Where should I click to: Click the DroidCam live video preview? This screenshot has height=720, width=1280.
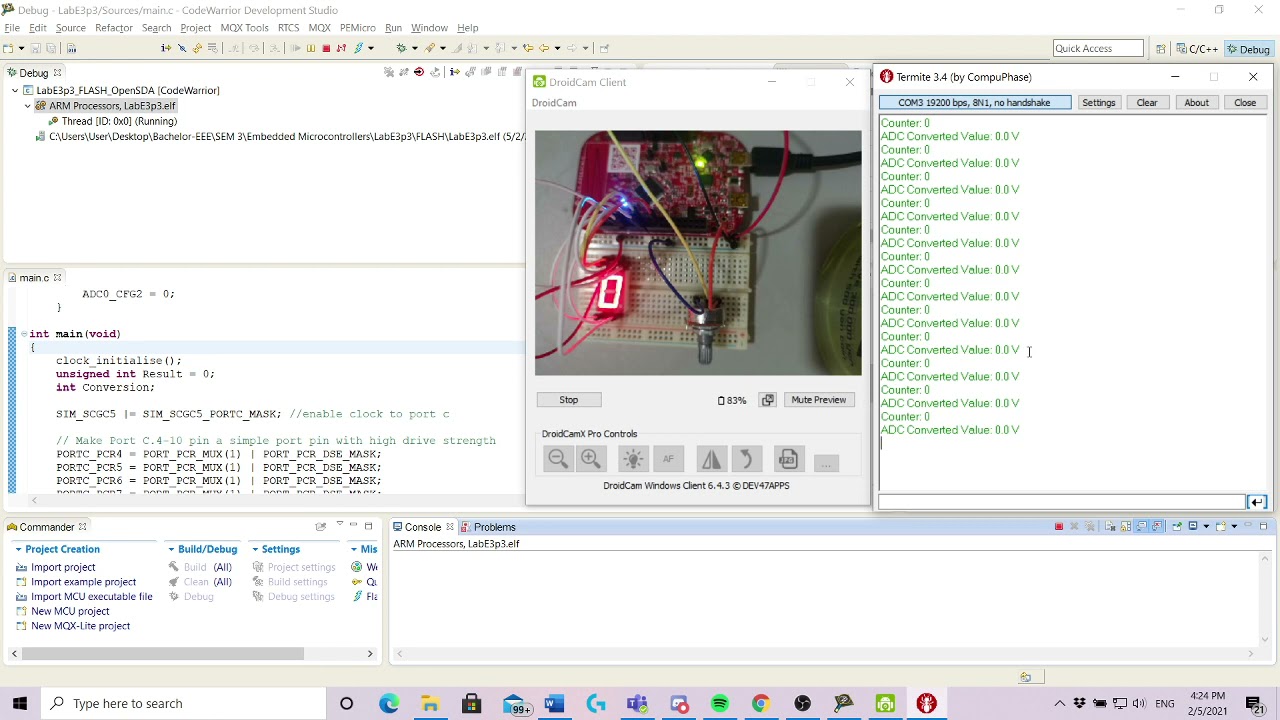coord(698,253)
